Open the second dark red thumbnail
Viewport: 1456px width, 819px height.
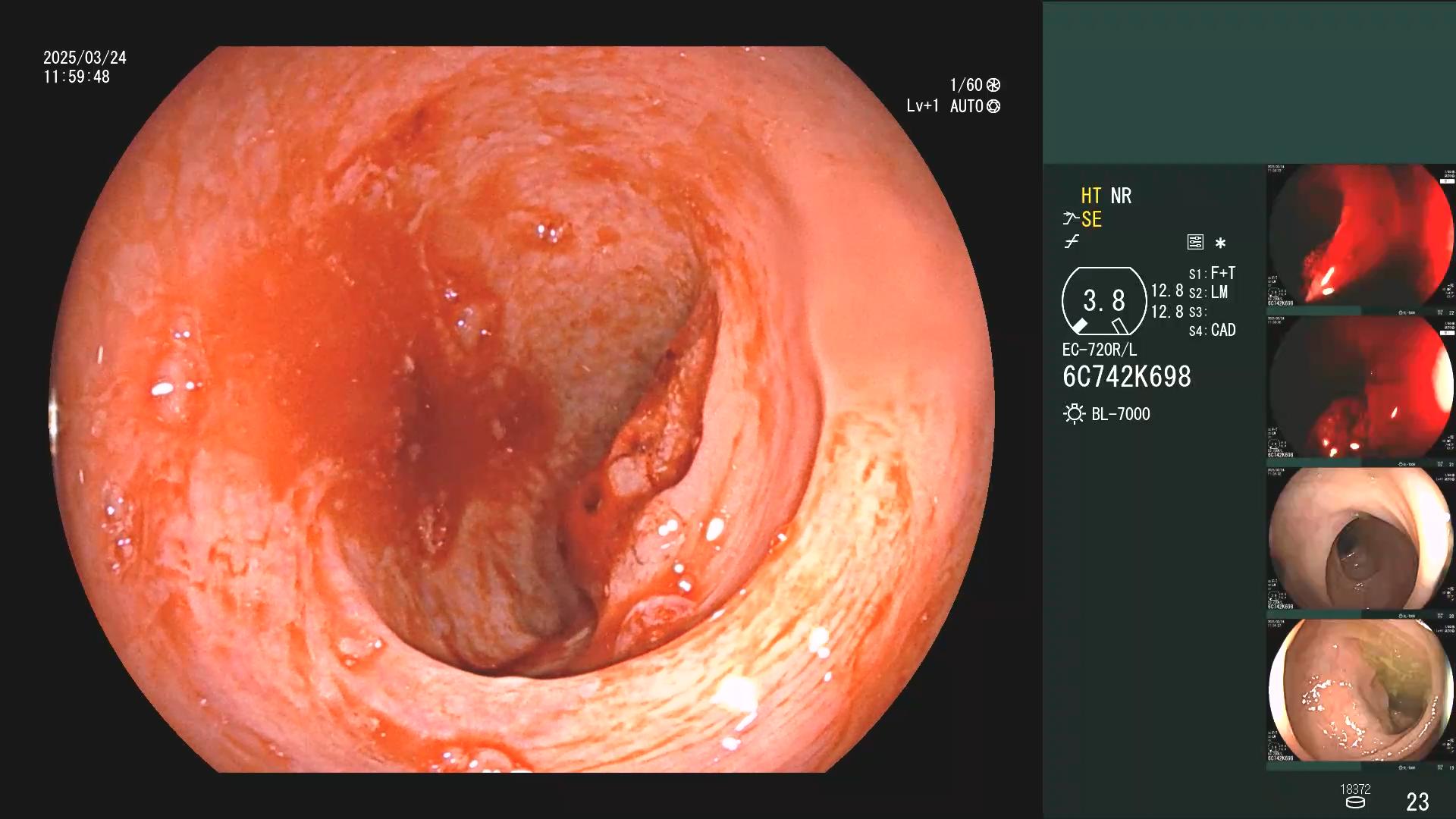point(1361,388)
